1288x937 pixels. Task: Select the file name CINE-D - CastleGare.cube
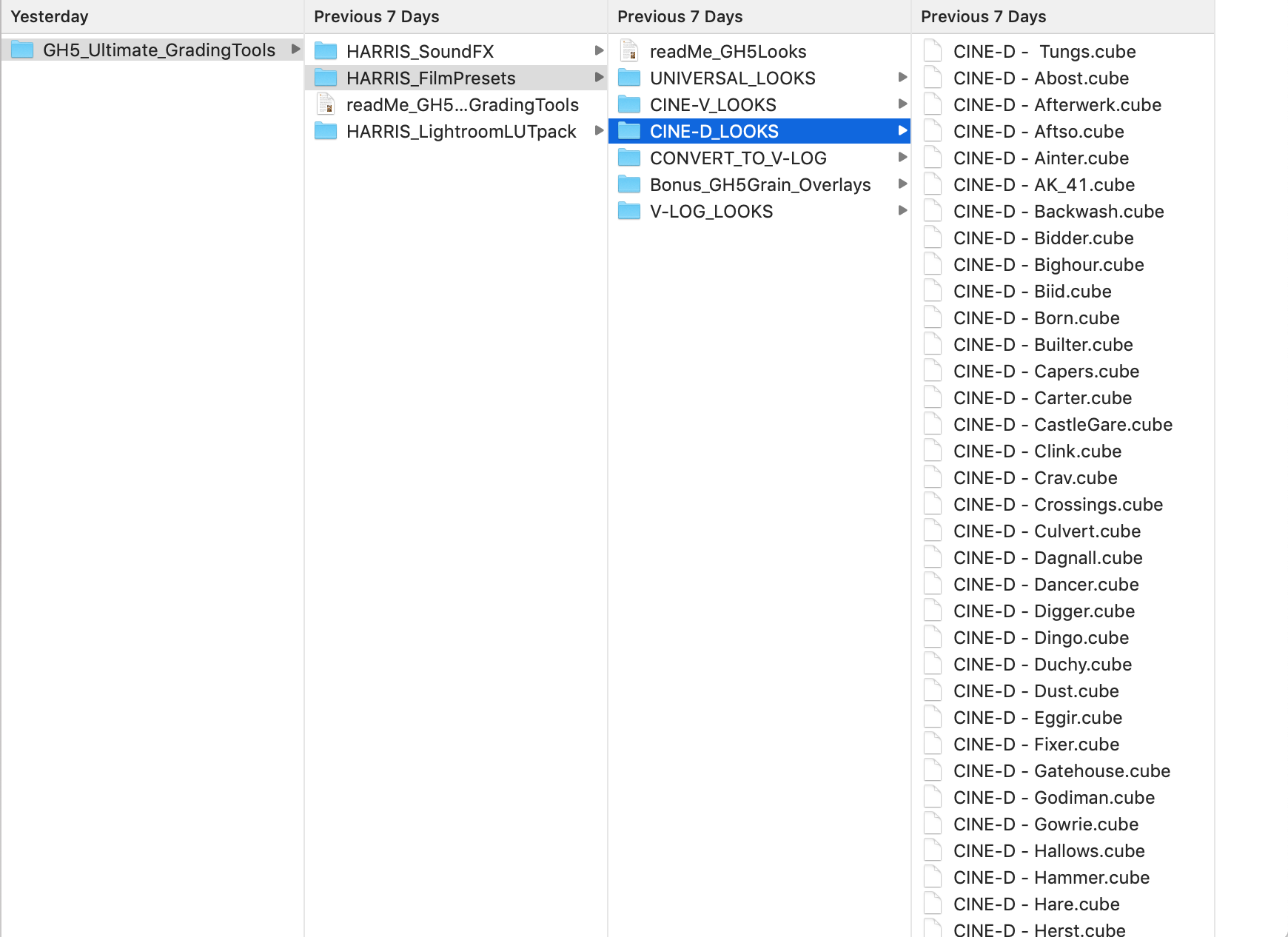click(x=1063, y=425)
